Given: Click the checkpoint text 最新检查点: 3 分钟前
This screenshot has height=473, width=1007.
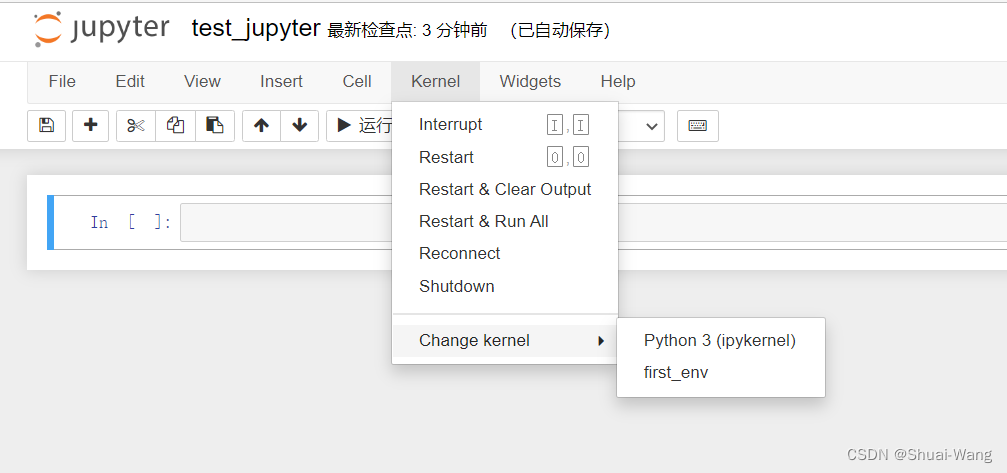Looking at the screenshot, I should [x=407, y=30].
